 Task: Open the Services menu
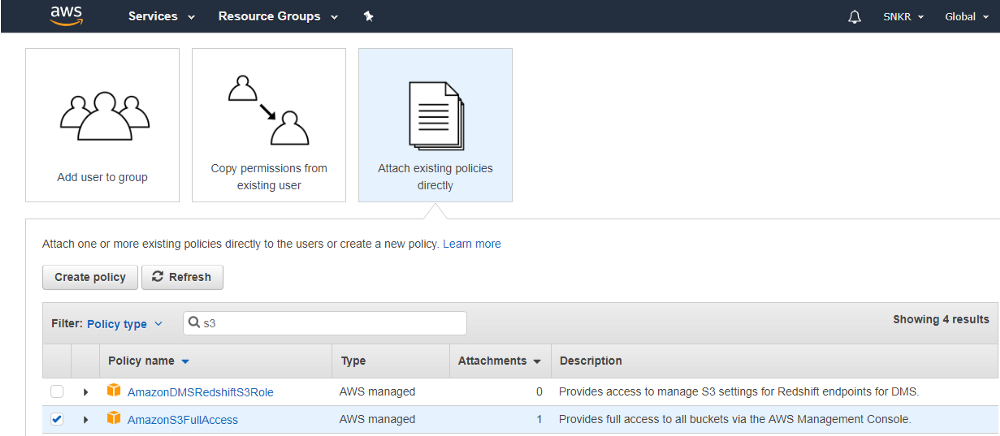click(x=161, y=17)
